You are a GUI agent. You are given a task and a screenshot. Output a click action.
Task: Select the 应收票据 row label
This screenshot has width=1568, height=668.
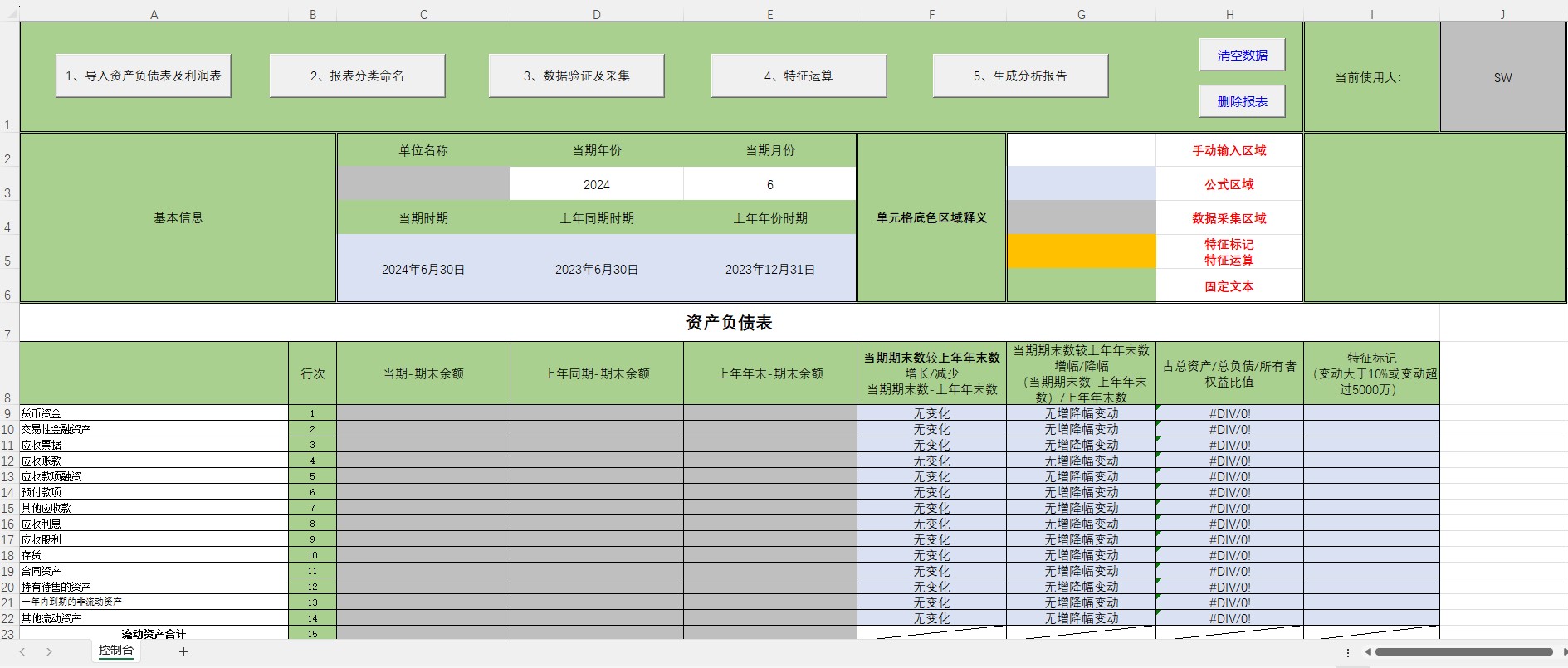154,445
